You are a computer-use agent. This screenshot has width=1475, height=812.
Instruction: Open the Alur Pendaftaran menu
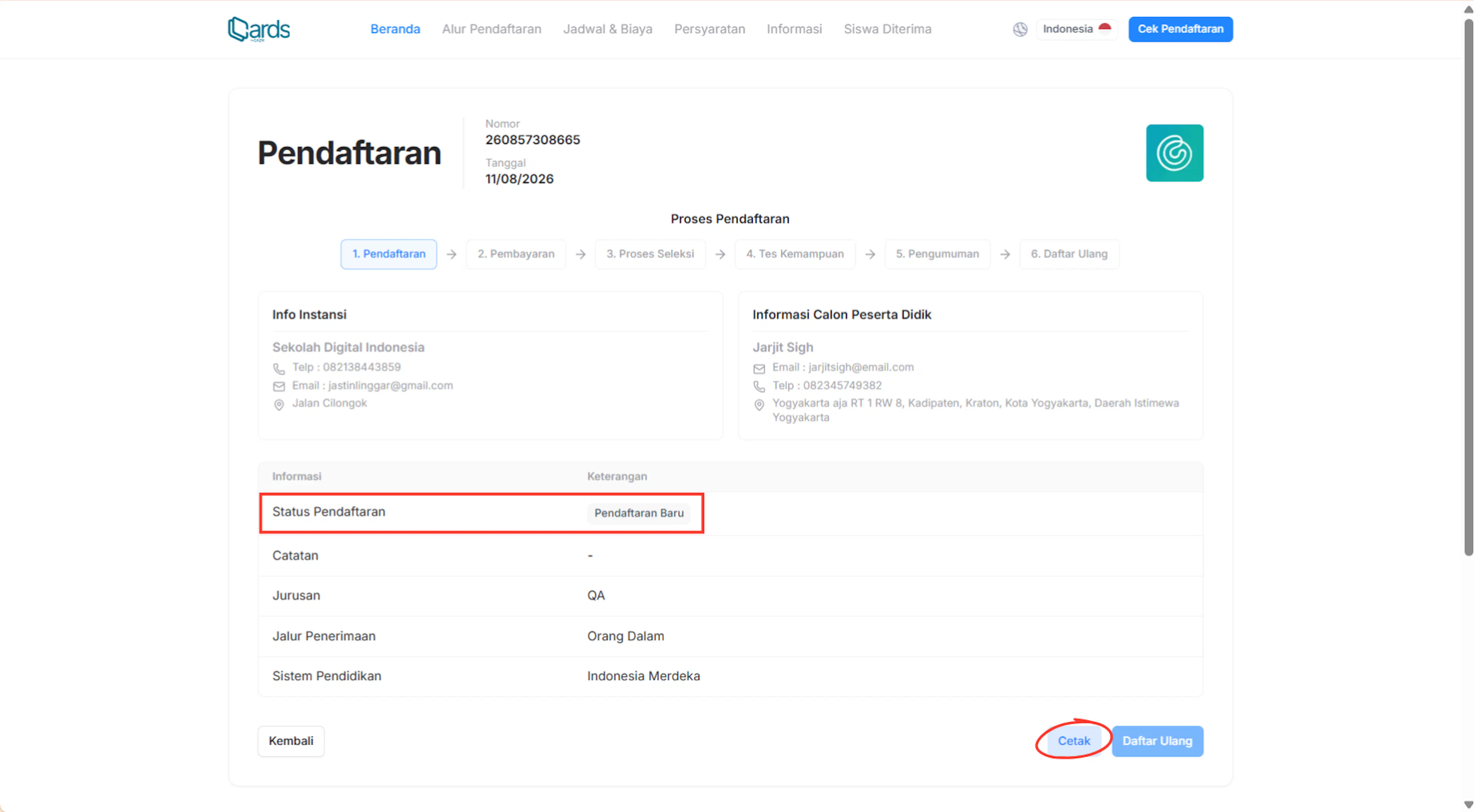491,29
